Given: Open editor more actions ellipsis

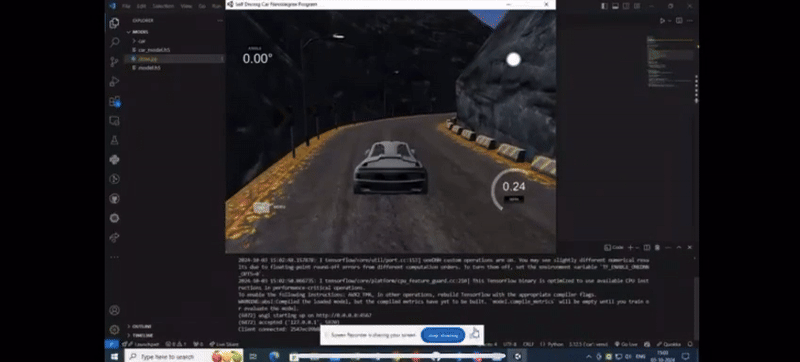Looking at the screenshot, I should 690,21.
